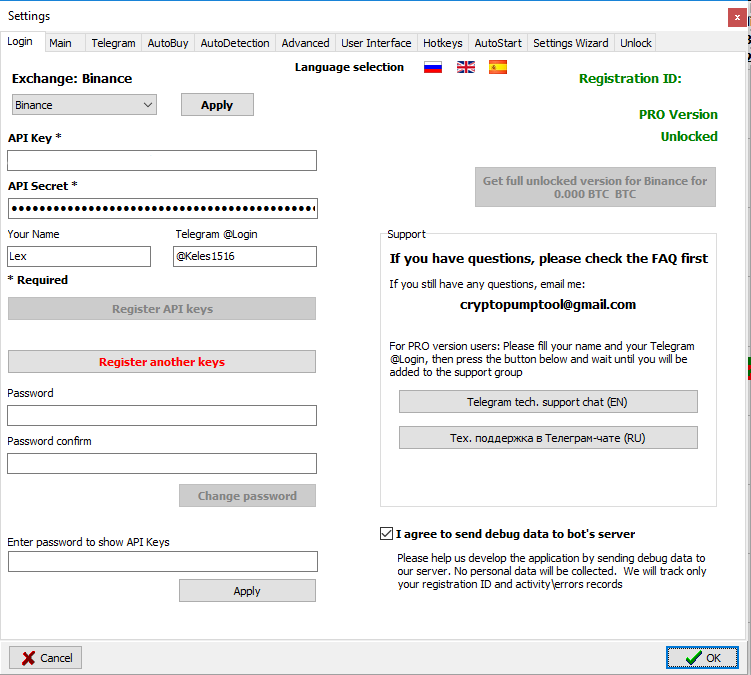Select English language UK flag
This screenshot has height=675, width=751.
[x=466, y=68]
